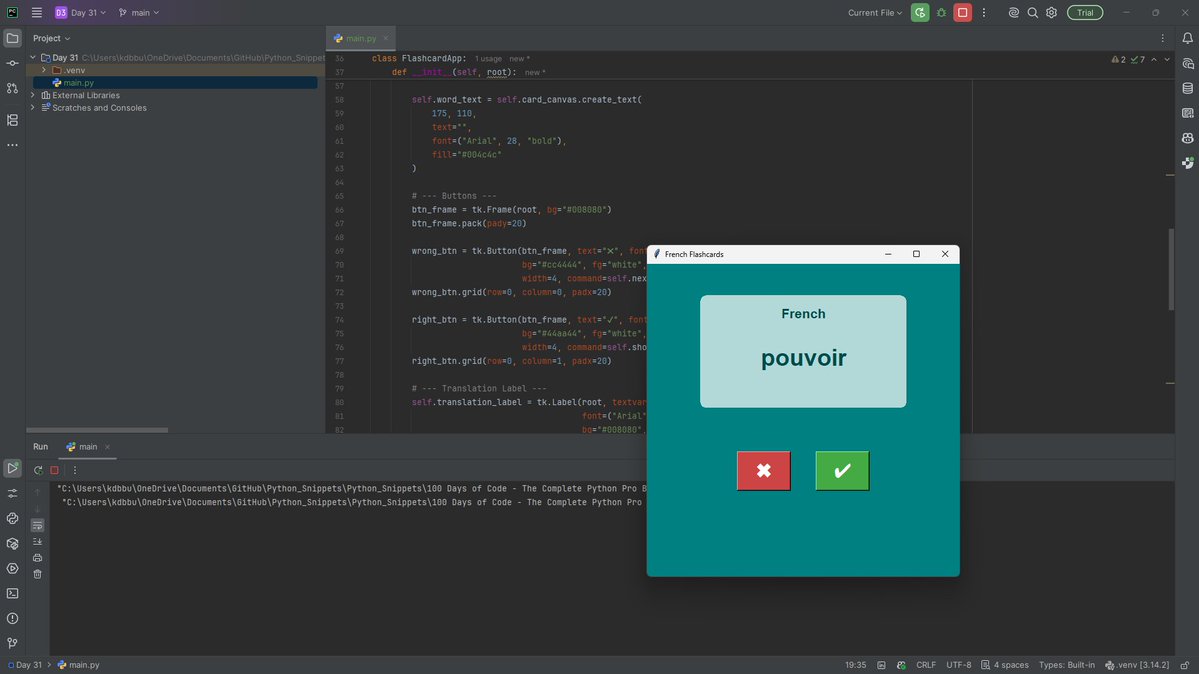Click the 4 spaces indent status
The width and height of the screenshot is (1199, 674).
(1005, 665)
